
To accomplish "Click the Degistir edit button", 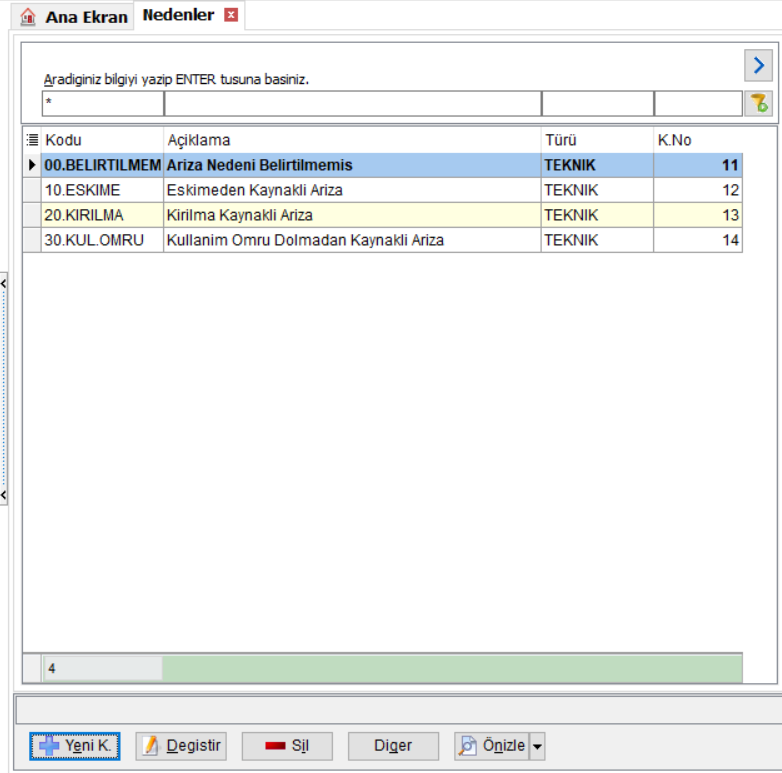I will (181, 746).
